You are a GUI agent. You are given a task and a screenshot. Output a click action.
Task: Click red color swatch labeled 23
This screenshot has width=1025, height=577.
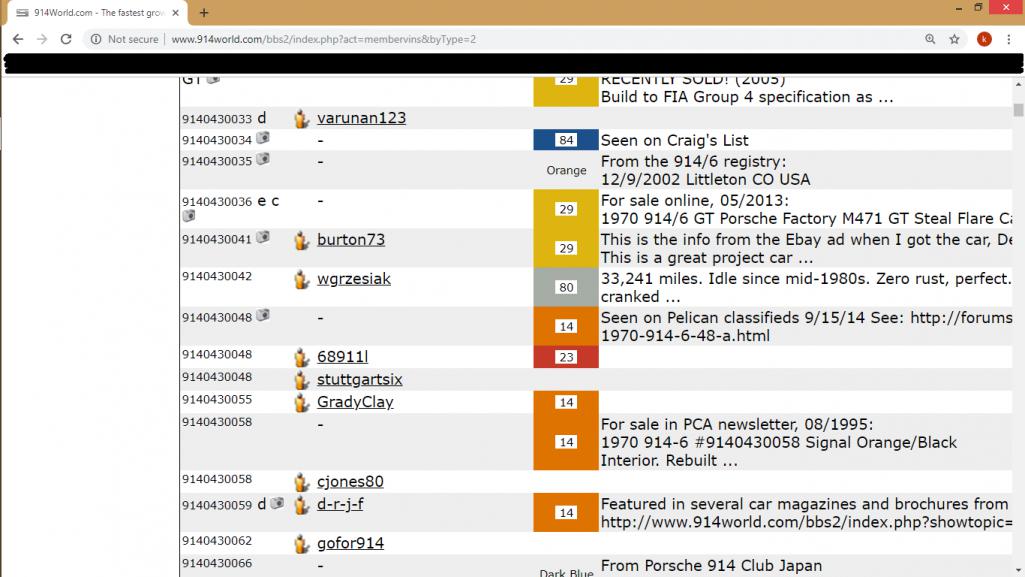[566, 357]
